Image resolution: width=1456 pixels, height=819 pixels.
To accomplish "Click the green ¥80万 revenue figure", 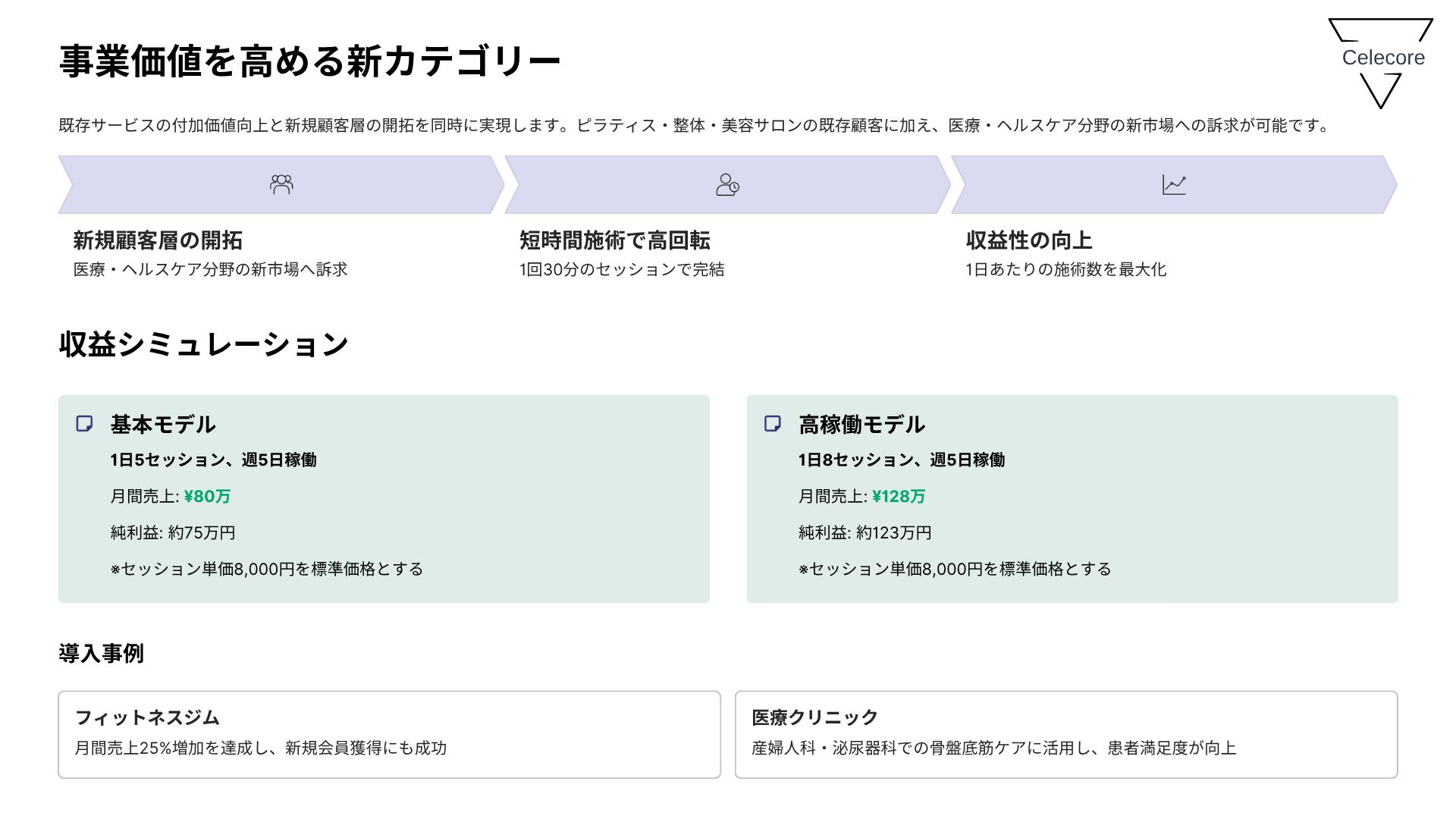I will pyautogui.click(x=207, y=496).
